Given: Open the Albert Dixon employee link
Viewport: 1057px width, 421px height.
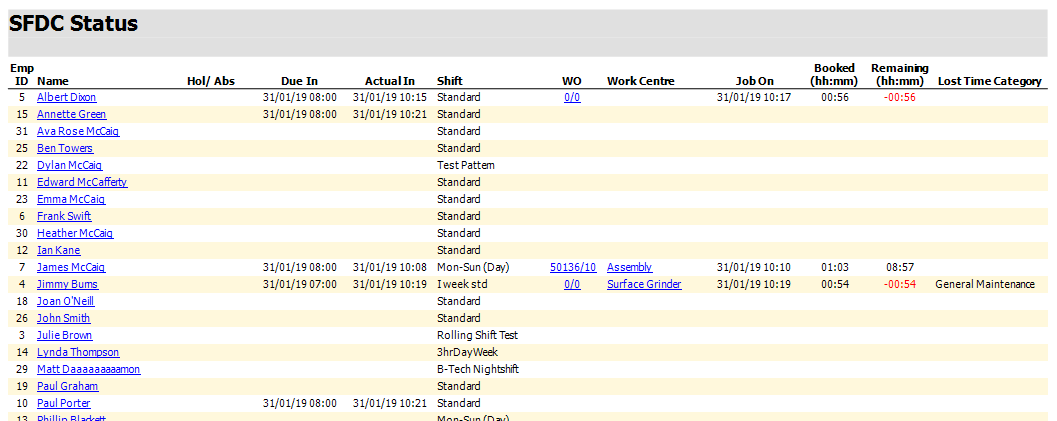Looking at the screenshot, I should click(67, 97).
